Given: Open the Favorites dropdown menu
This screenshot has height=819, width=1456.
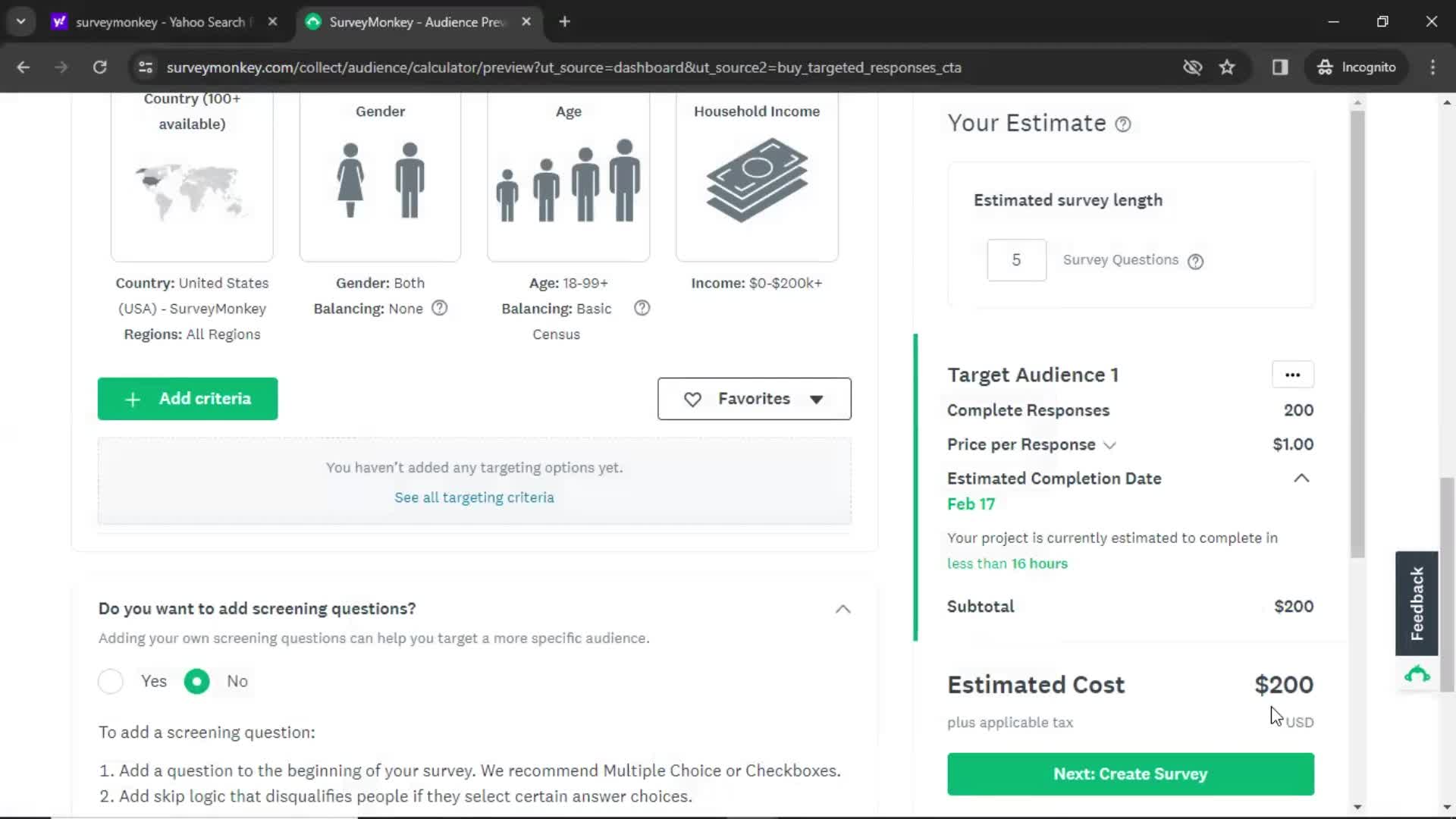Looking at the screenshot, I should pyautogui.click(x=755, y=398).
